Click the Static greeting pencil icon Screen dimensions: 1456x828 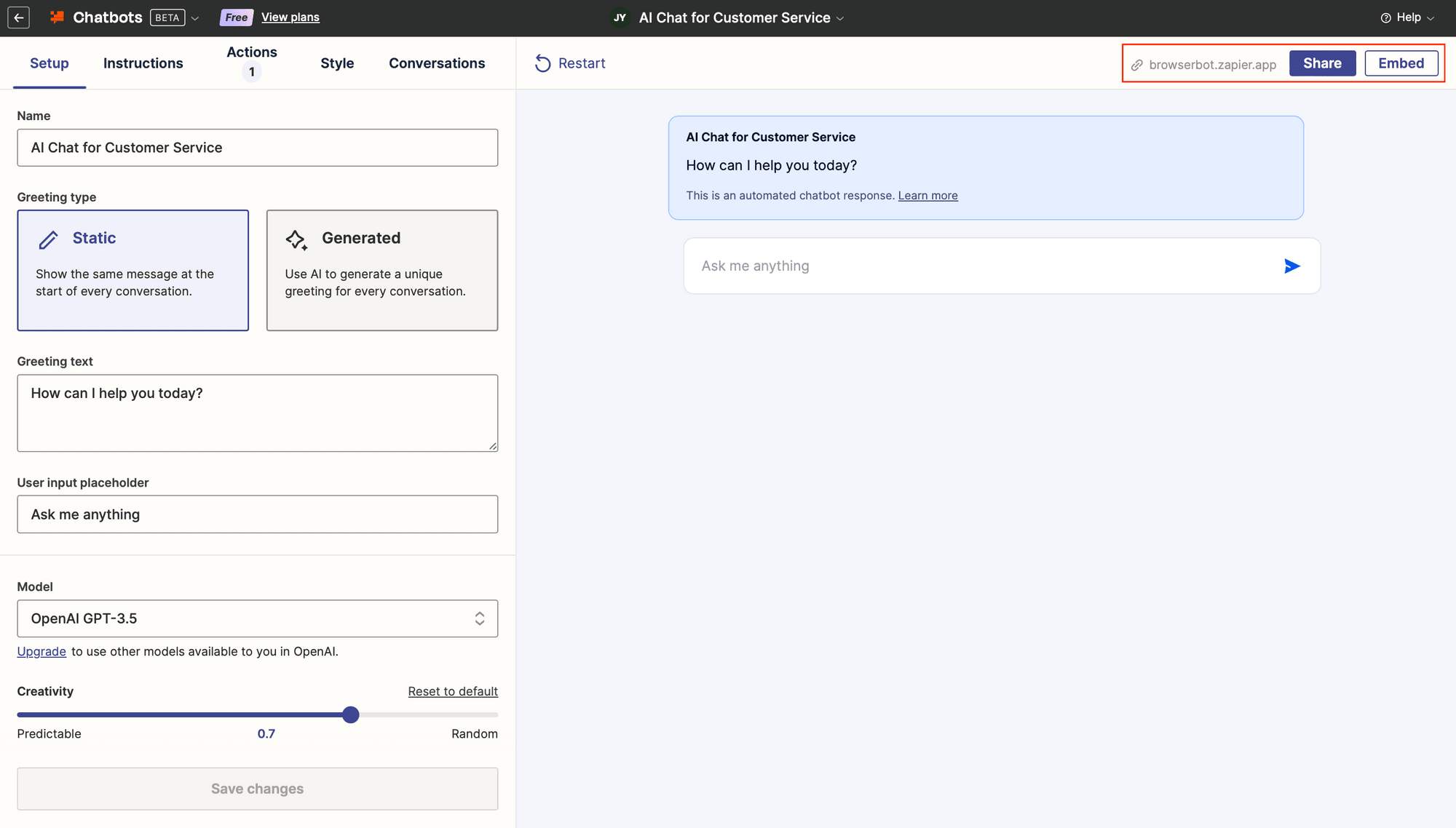(x=49, y=238)
